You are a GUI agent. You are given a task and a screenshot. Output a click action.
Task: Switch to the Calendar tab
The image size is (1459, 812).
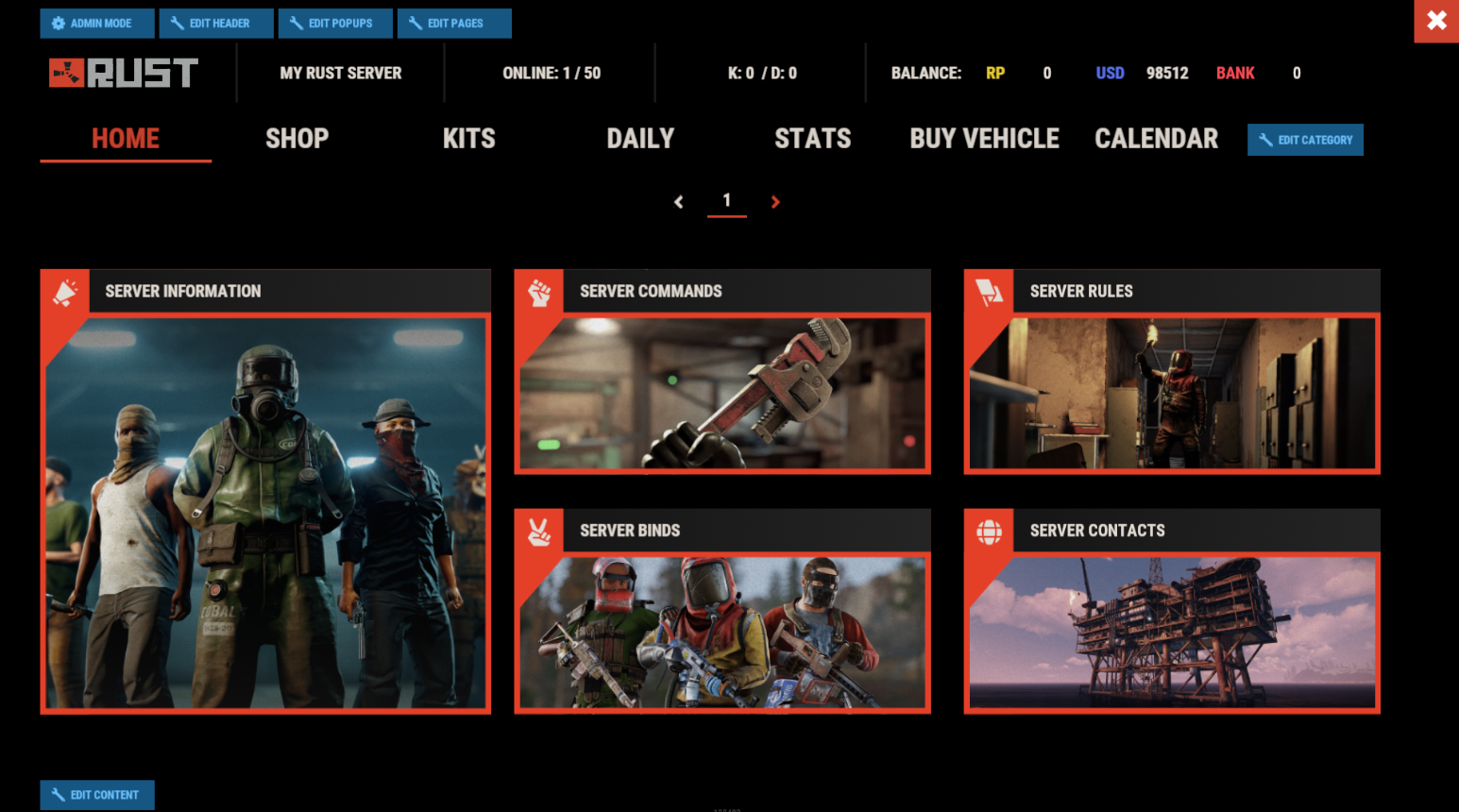tap(1156, 139)
